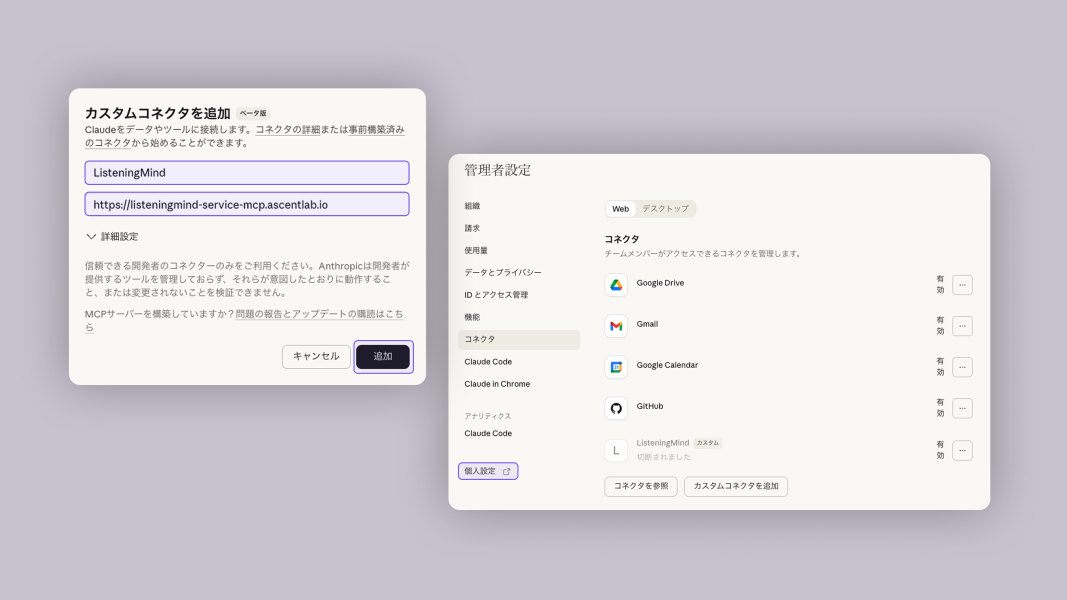Click the キャンセル button in the dialog
This screenshot has height=600, width=1067.
pyautogui.click(x=316, y=356)
